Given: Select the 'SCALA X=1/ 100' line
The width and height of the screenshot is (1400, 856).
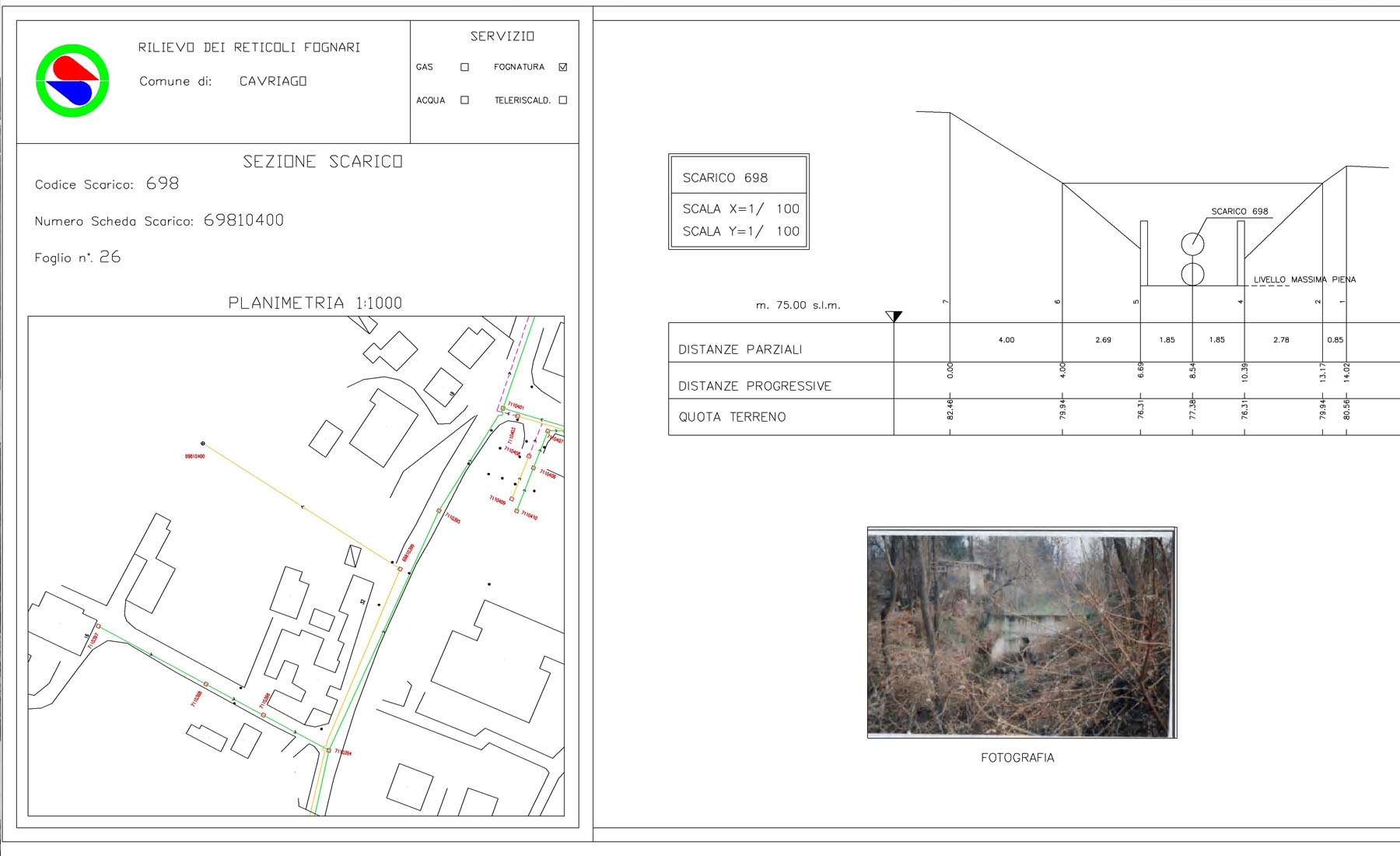Looking at the screenshot, I should 741,209.
